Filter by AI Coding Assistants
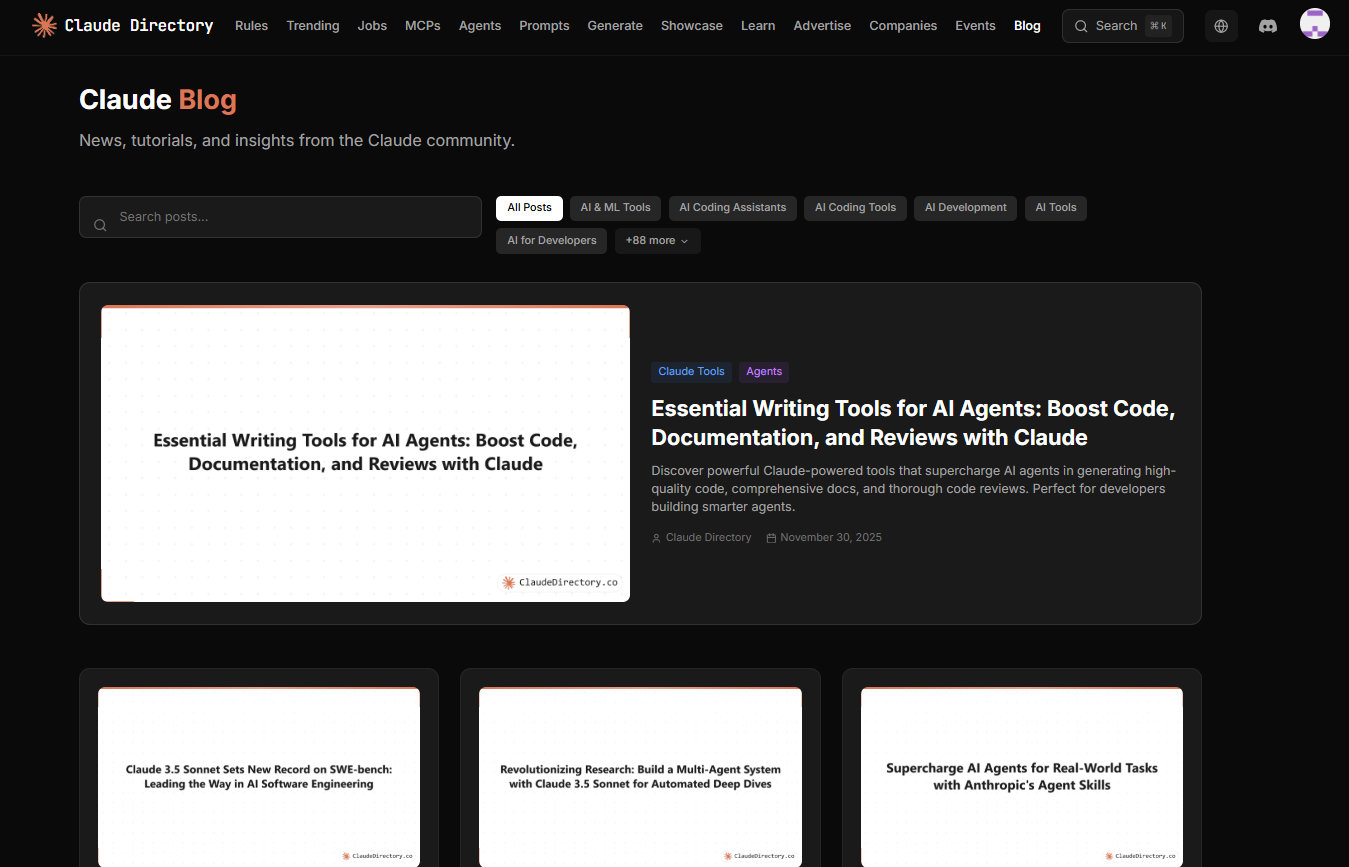Viewport: 1349px width, 867px height. point(733,208)
